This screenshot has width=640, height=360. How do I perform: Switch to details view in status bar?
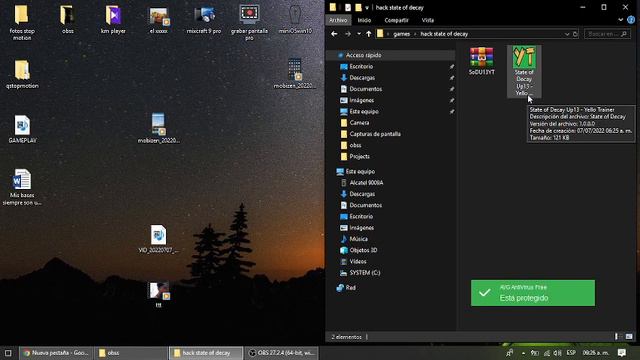[617, 337]
